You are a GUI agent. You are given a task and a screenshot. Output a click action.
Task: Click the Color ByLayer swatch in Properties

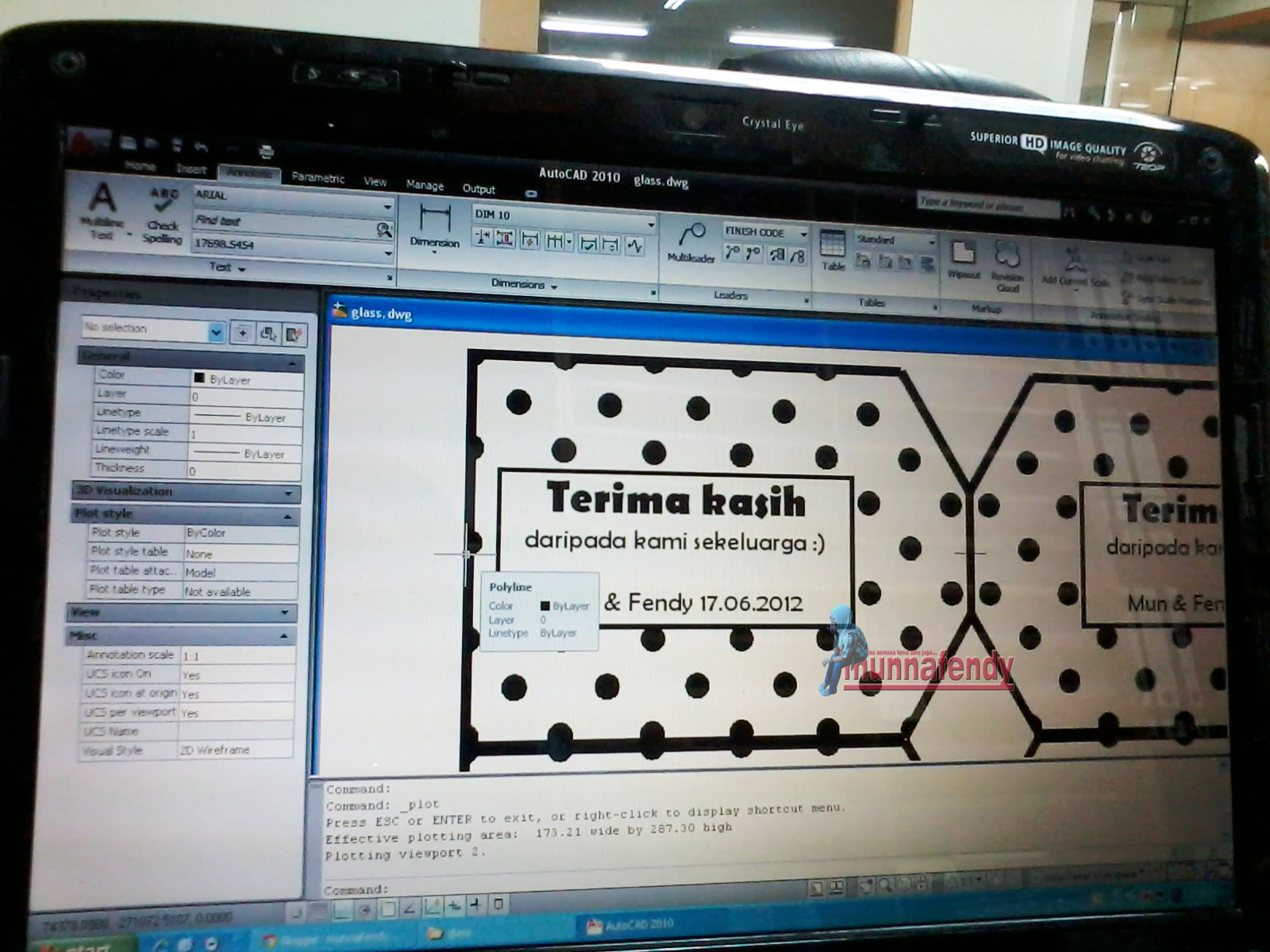pos(199,378)
